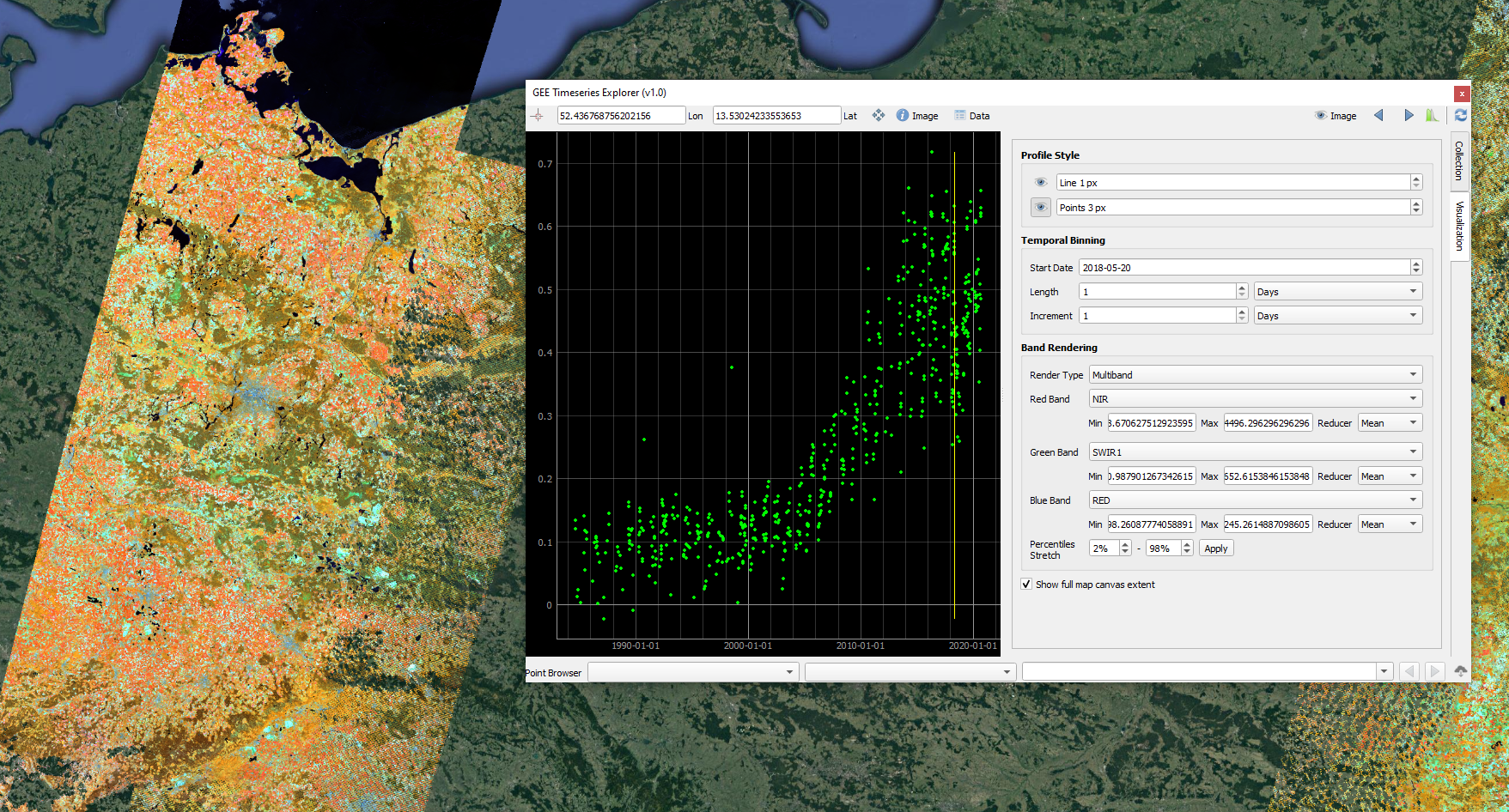Uncheck Show full map canvas extent
Viewport: 1509px width, 812px height.
(1026, 585)
